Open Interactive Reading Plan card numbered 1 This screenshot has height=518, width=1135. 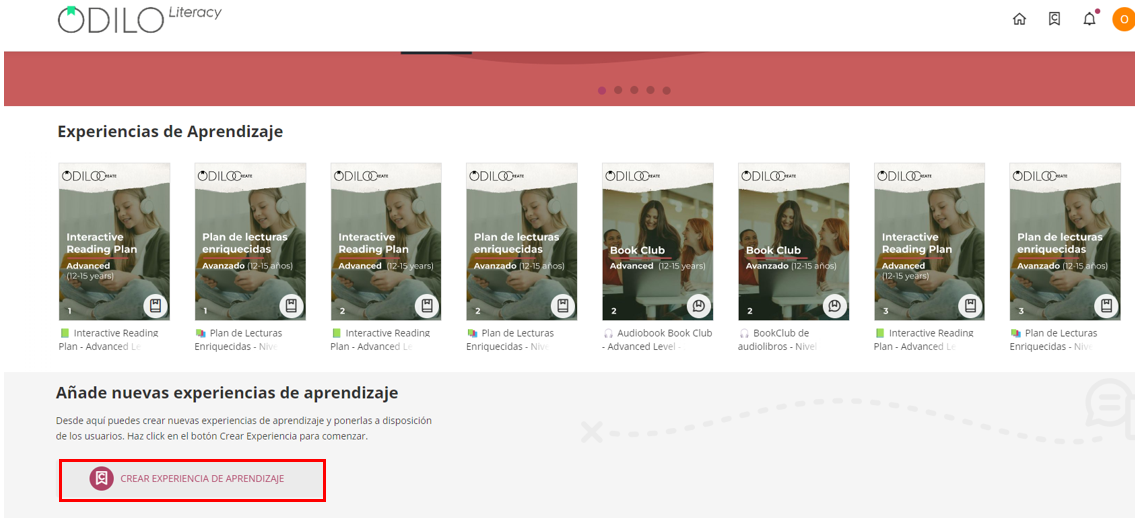114,242
